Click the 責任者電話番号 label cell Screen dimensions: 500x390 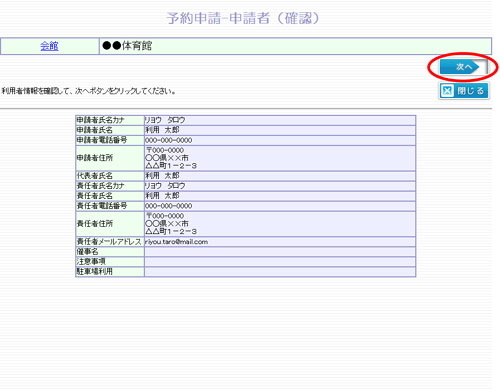click(110, 206)
